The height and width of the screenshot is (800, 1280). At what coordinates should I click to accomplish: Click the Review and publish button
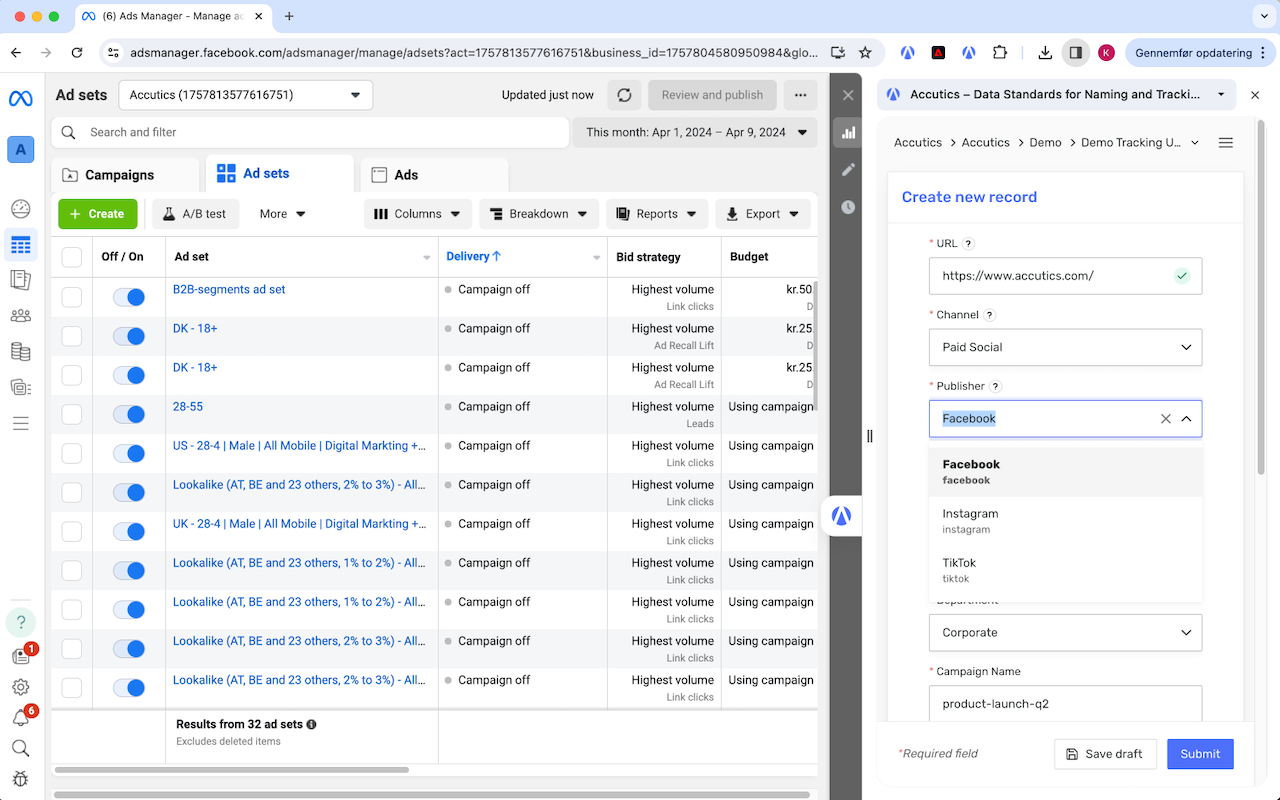[x=712, y=95]
